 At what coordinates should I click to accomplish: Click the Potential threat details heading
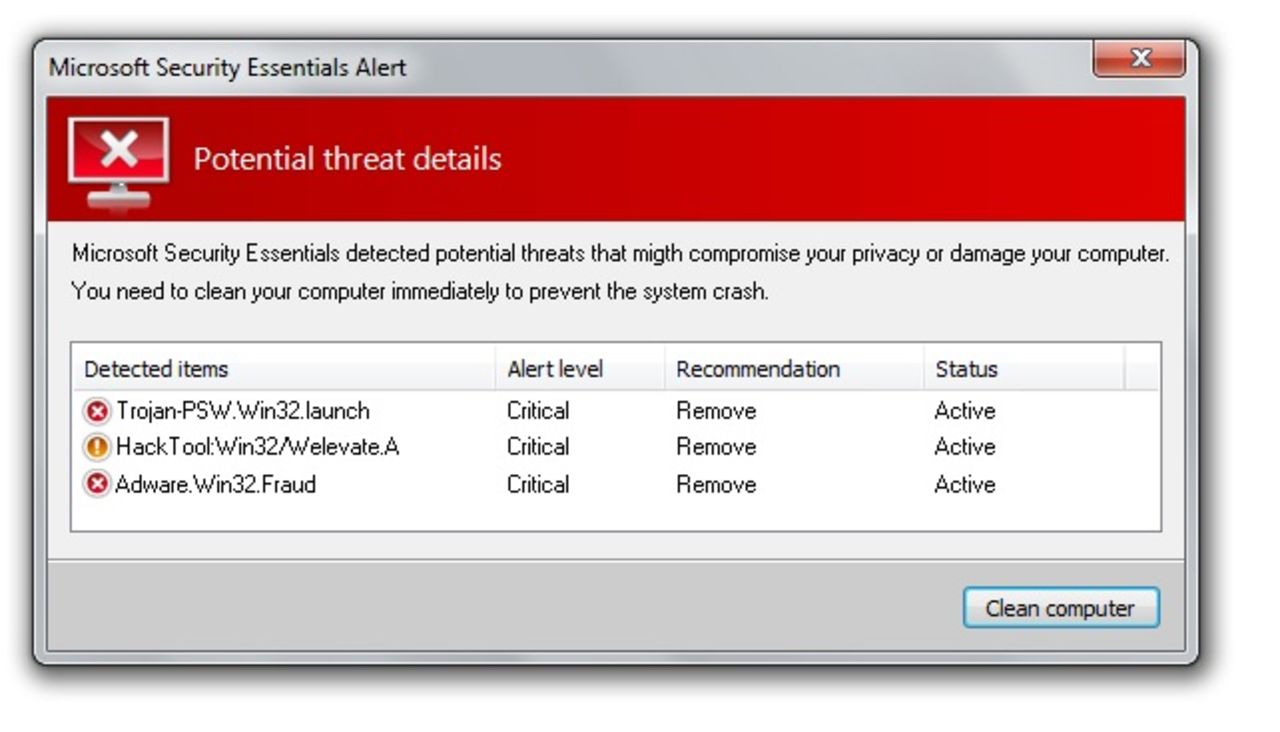click(347, 159)
